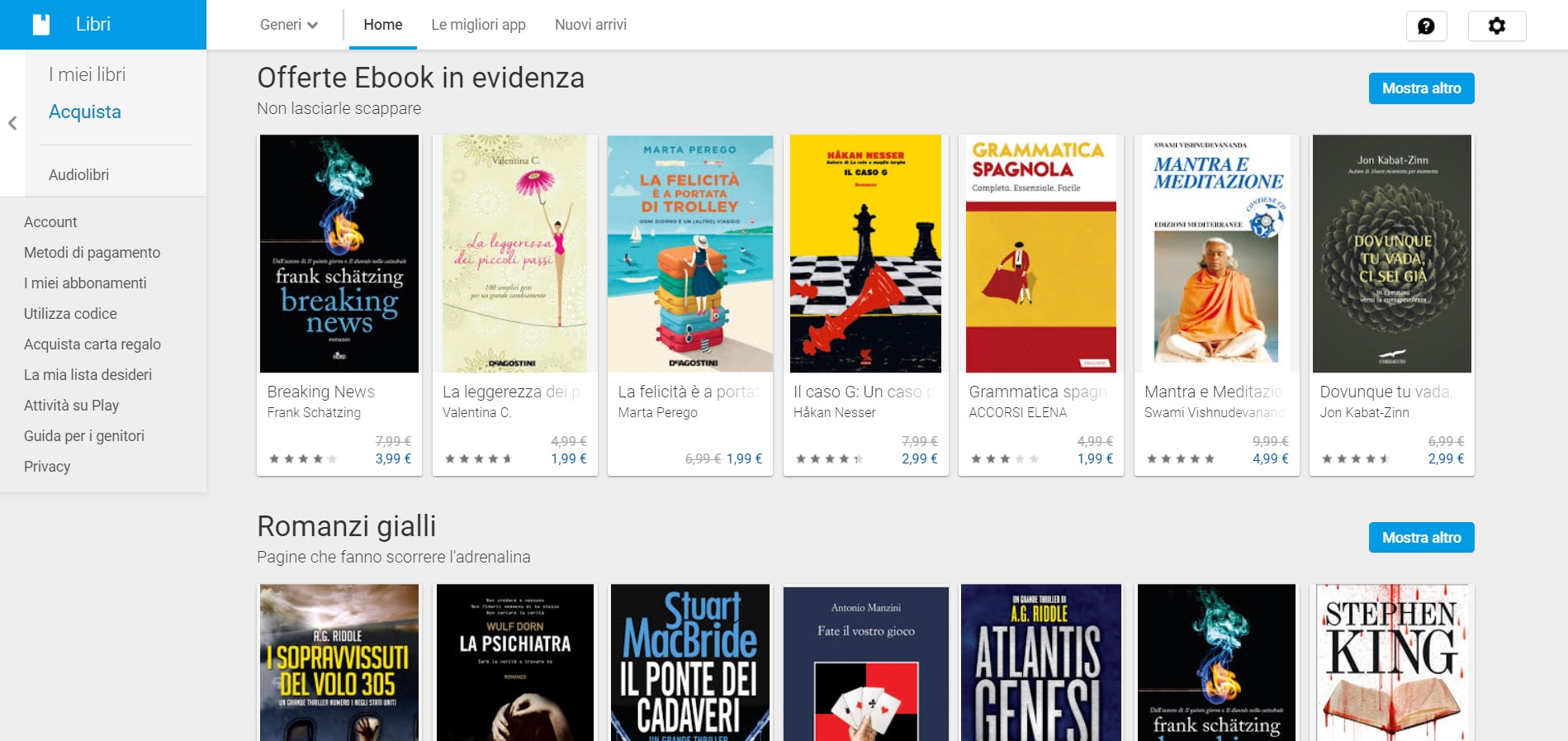Click author Marta Perego
Viewport: 1568px width, 741px height.
pos(657,412)
